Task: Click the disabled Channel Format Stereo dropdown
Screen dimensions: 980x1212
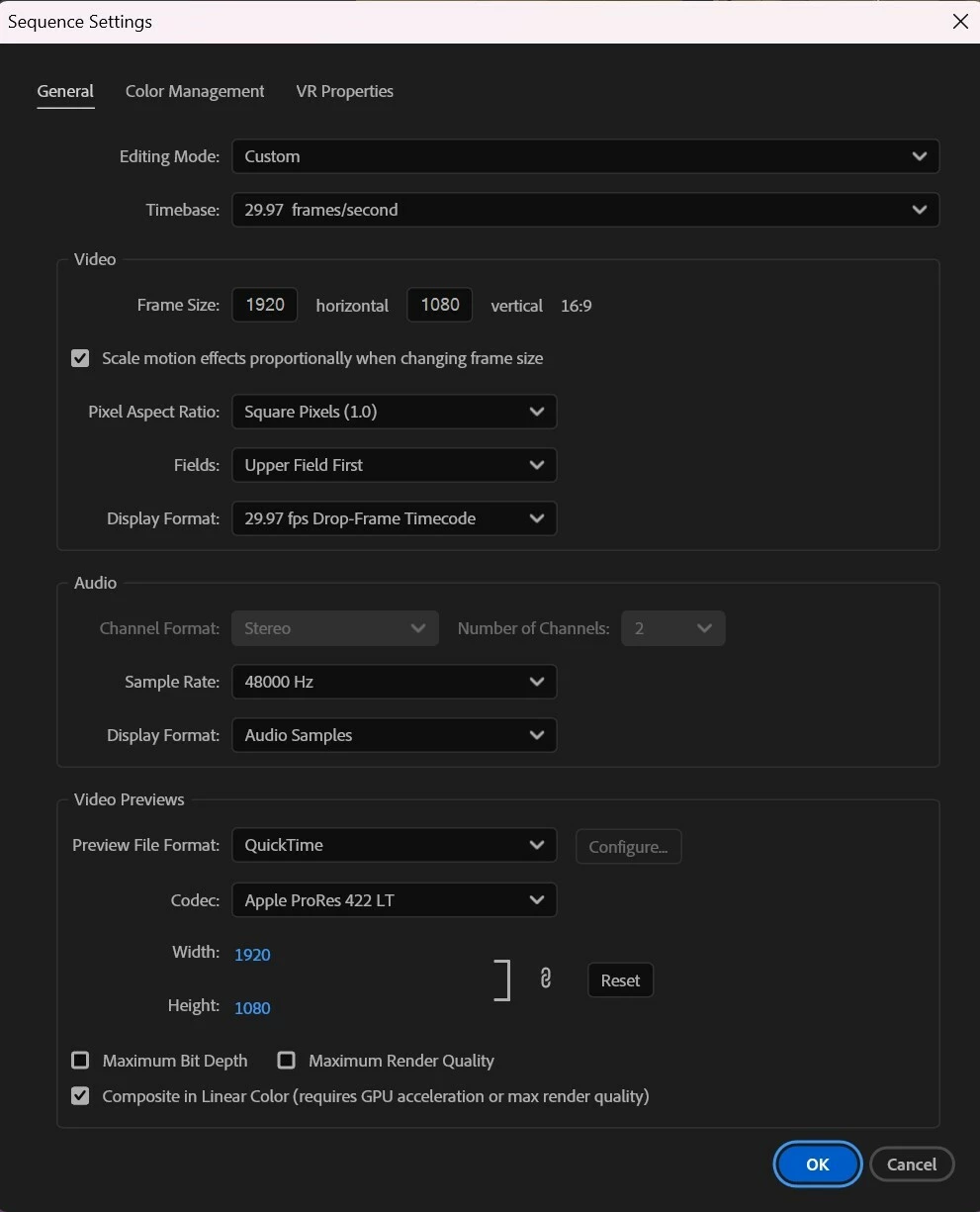Action: 335,628
